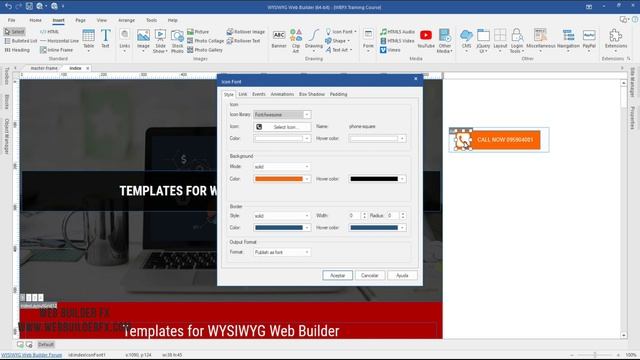640x360 pixels.
Task: Open Miscellaneous objects
Action: pos(540,40)
